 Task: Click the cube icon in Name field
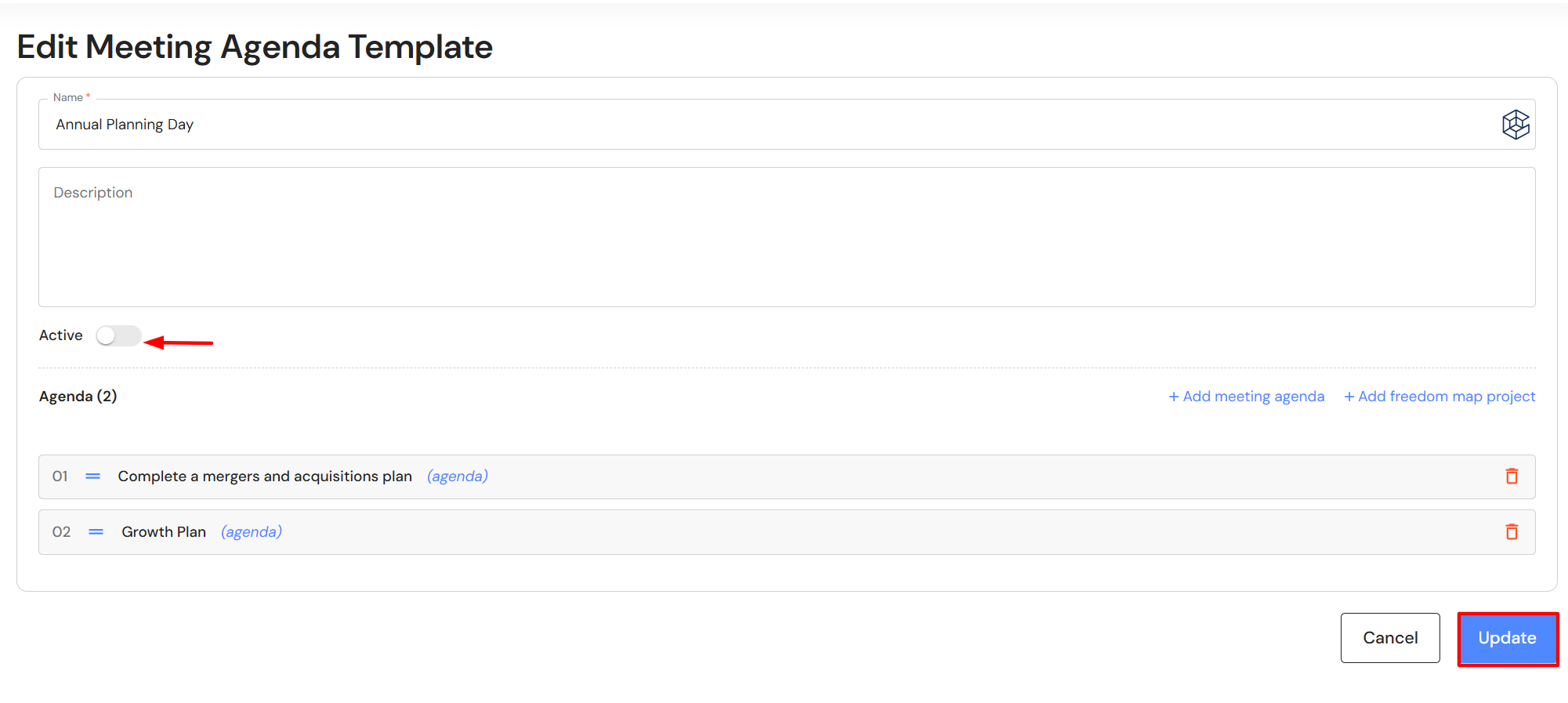point(1515,125)
